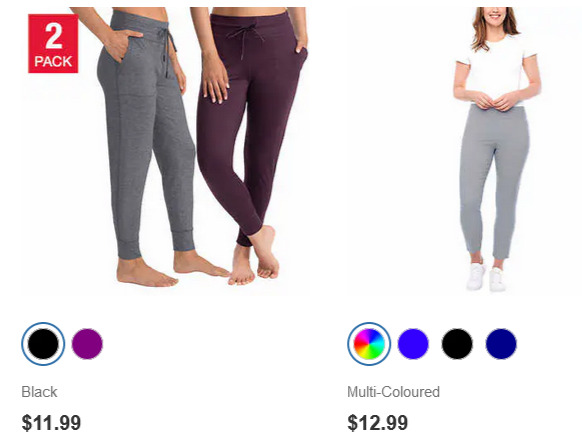Viewport: 582px width, 435px height.
Task: Select the purple swatch for the 2-pack joggers
Action: 87,344
